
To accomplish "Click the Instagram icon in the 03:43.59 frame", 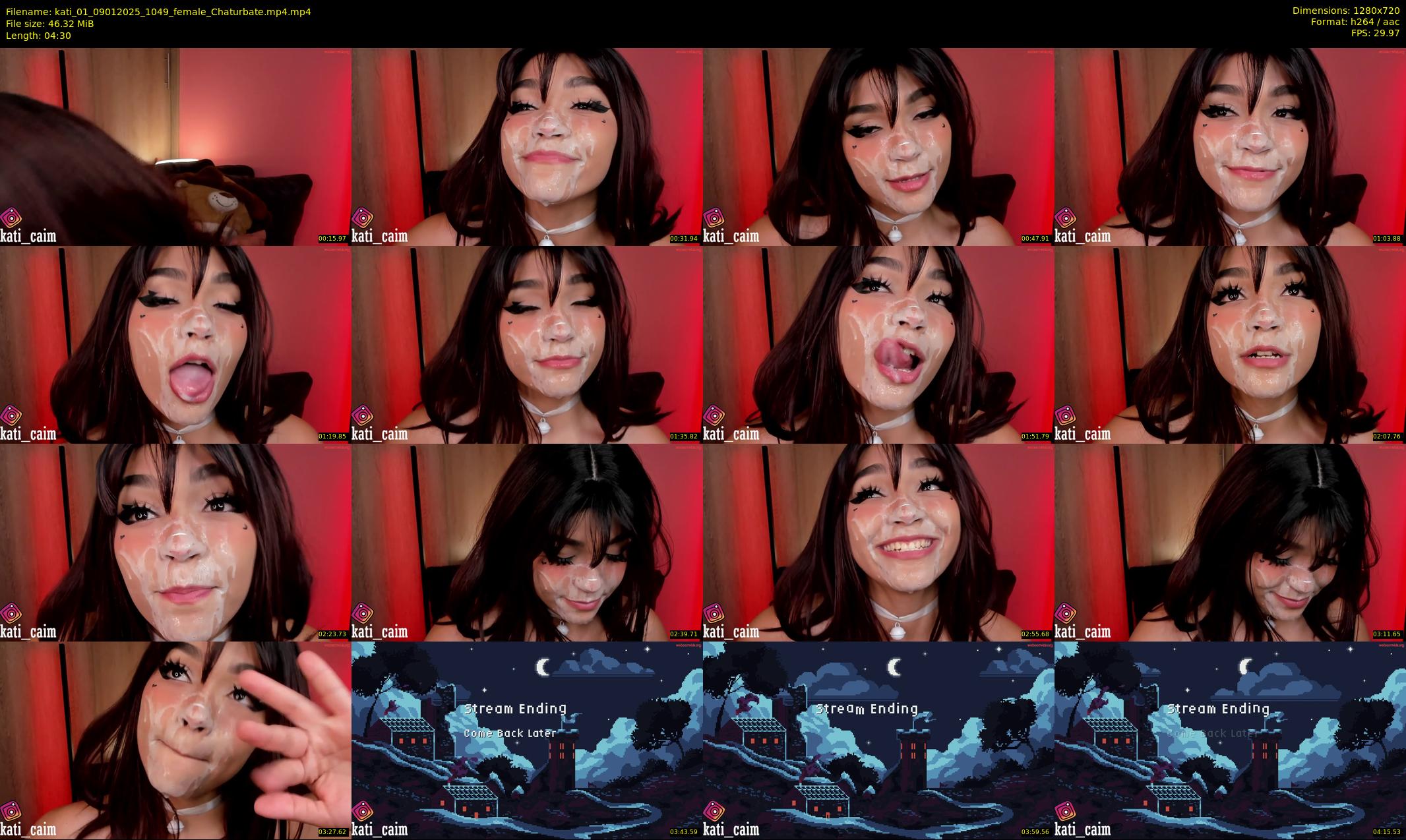I will 363,811.
